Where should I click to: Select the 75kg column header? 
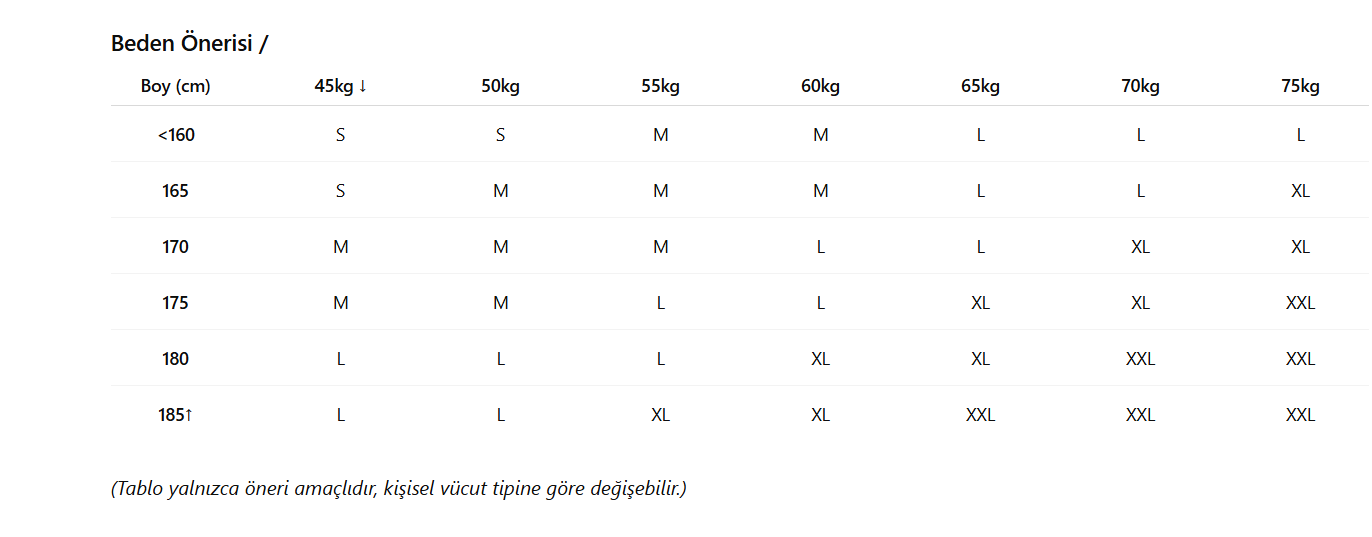1300,86
